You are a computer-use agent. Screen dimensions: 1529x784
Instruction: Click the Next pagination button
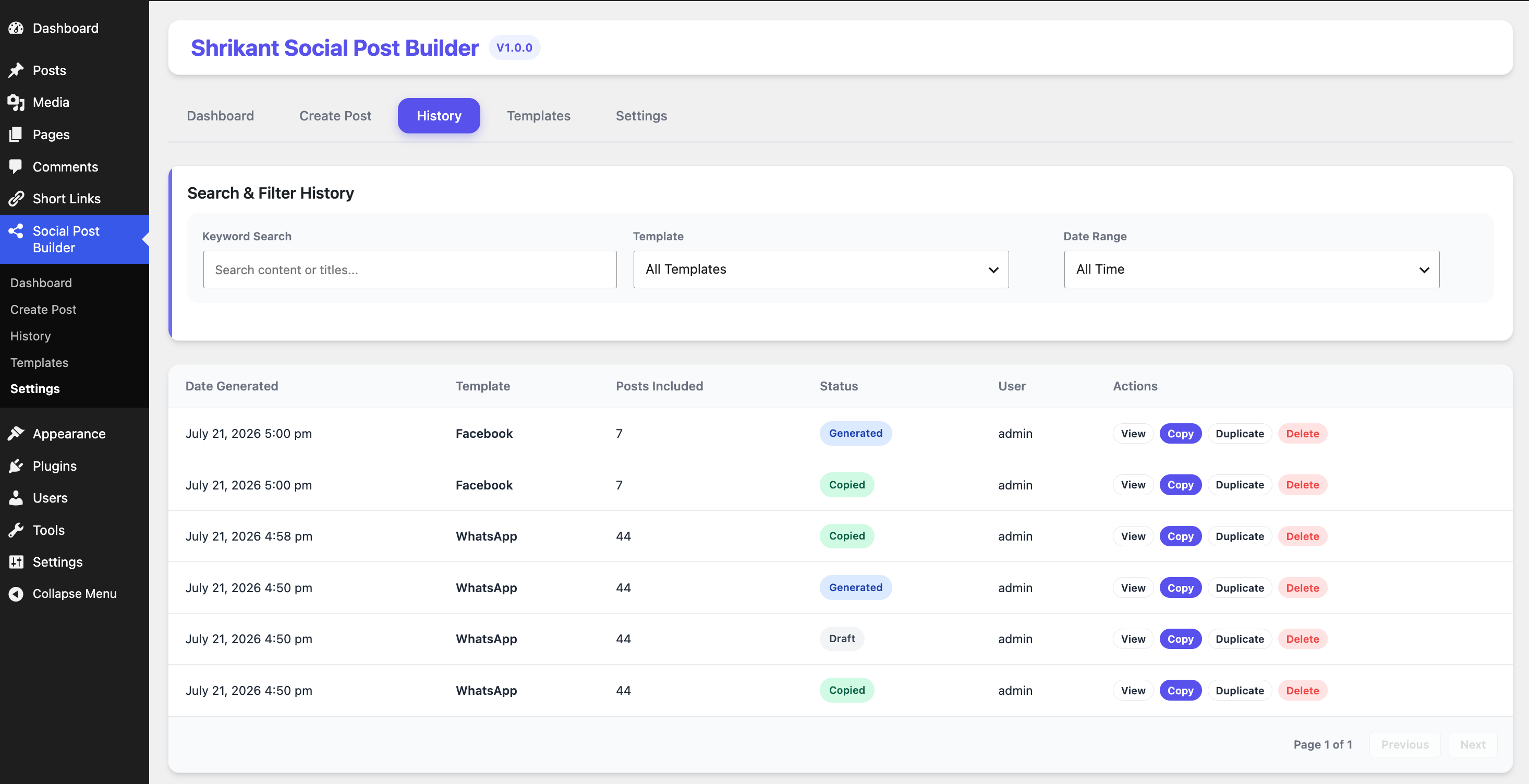[x=1473, y=744]
